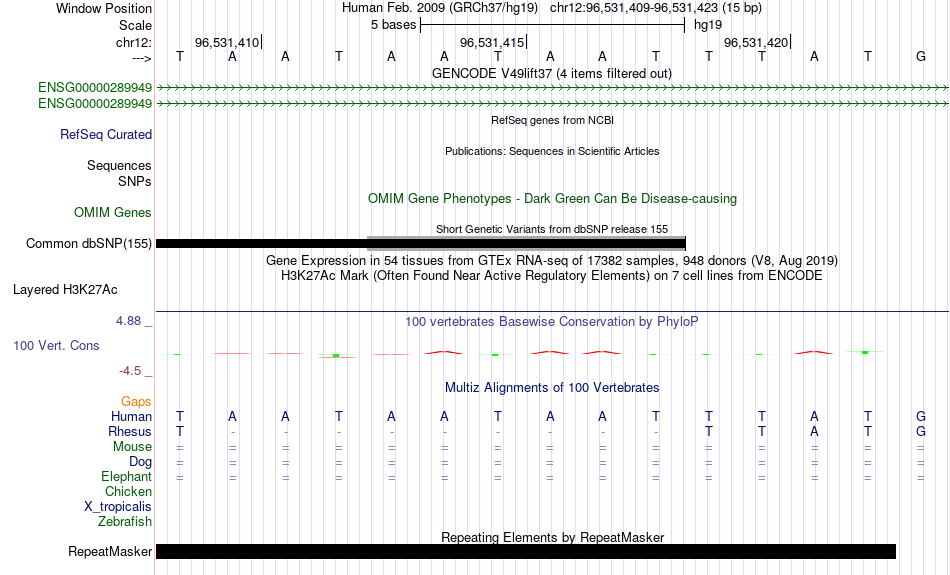The height and width of the screenshot is (575, 950).
Task: Click the 96,531,410 position marker
Action: pos(228,42)
